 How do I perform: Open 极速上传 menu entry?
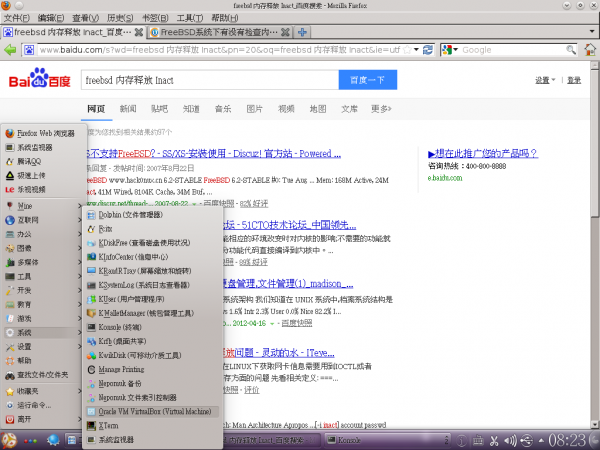[44, 175]
